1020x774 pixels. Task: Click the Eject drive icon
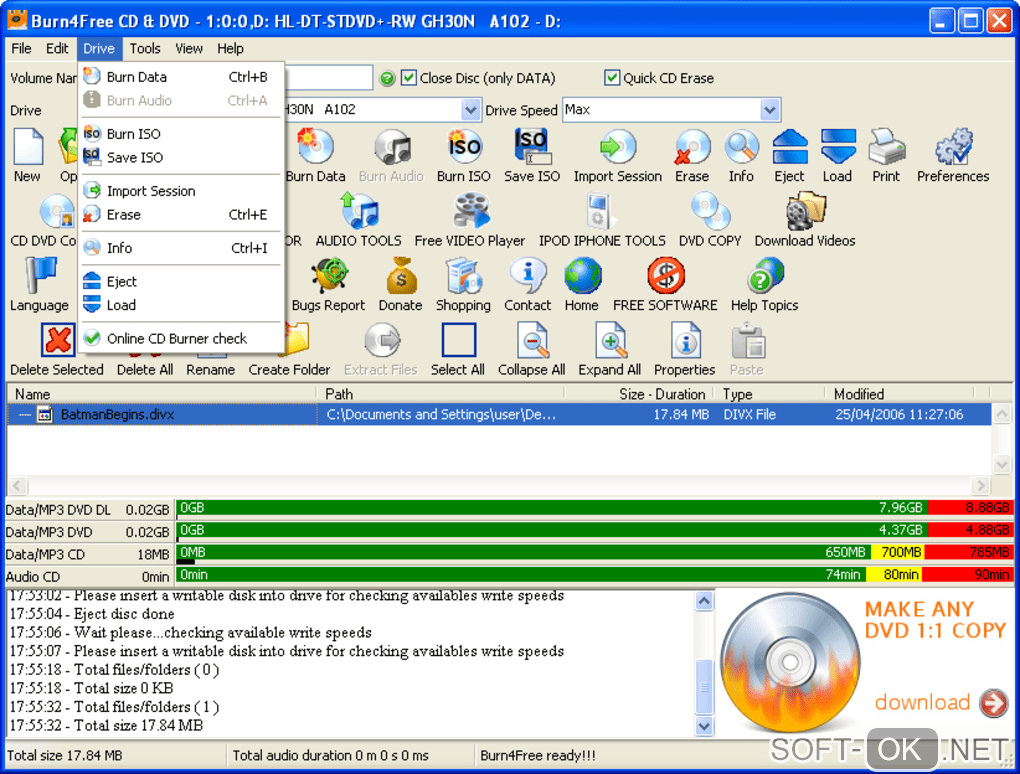point(789,149)
